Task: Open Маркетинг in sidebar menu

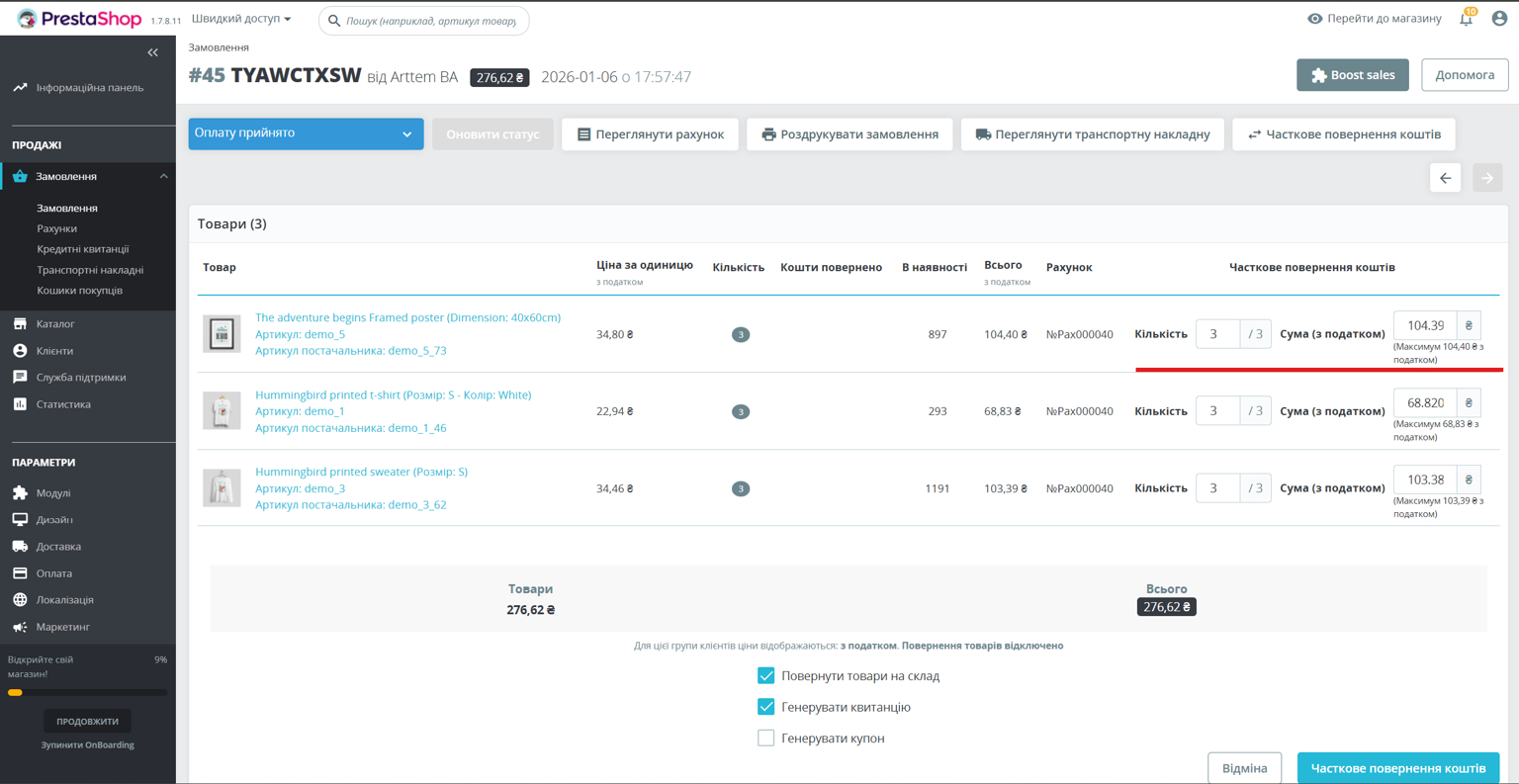Action: click(62, 626)
